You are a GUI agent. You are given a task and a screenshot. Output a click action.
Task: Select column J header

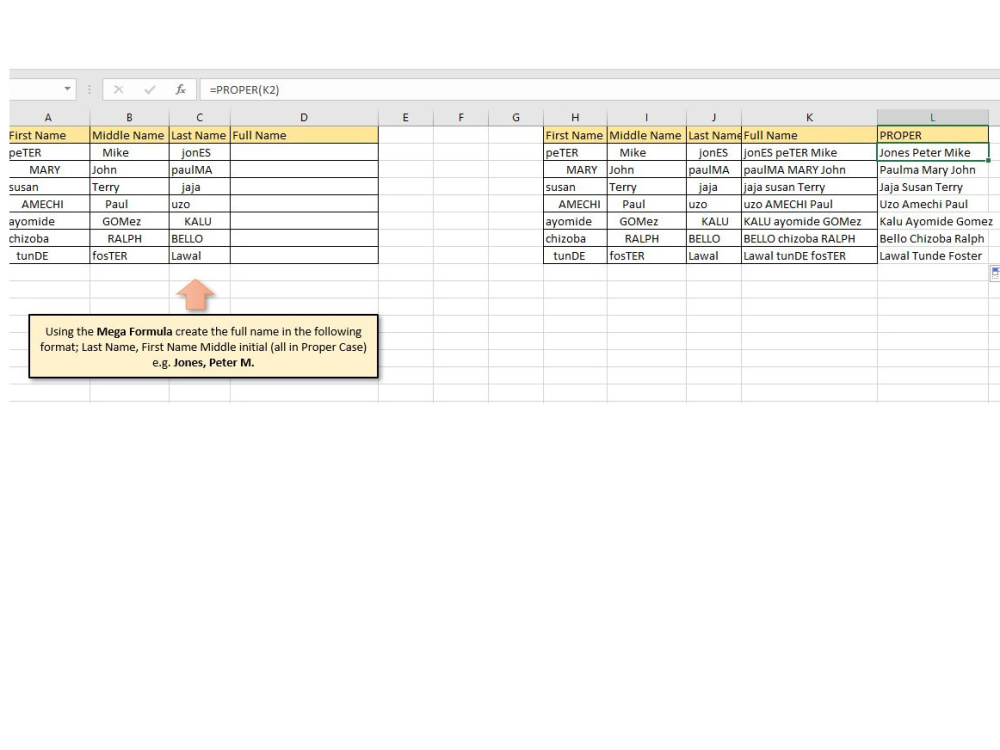pyautogui.click(x=714, y=117)
